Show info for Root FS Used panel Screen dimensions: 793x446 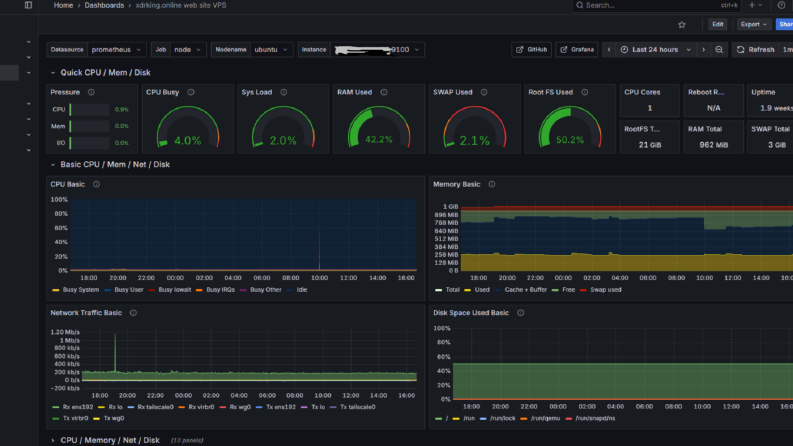[x=585, y=92]
